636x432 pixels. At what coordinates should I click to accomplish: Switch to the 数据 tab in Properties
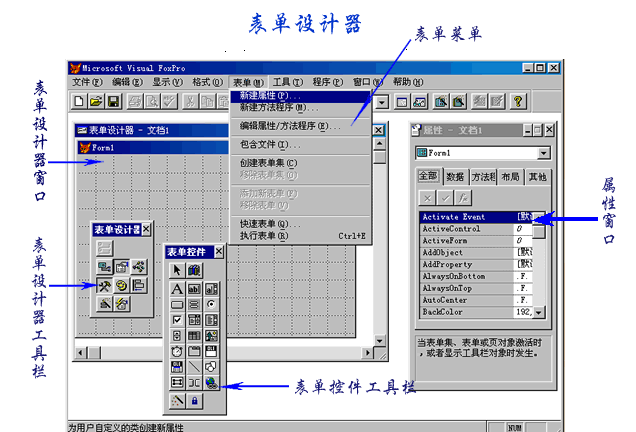pyautogui.click(x=455, y=177)
